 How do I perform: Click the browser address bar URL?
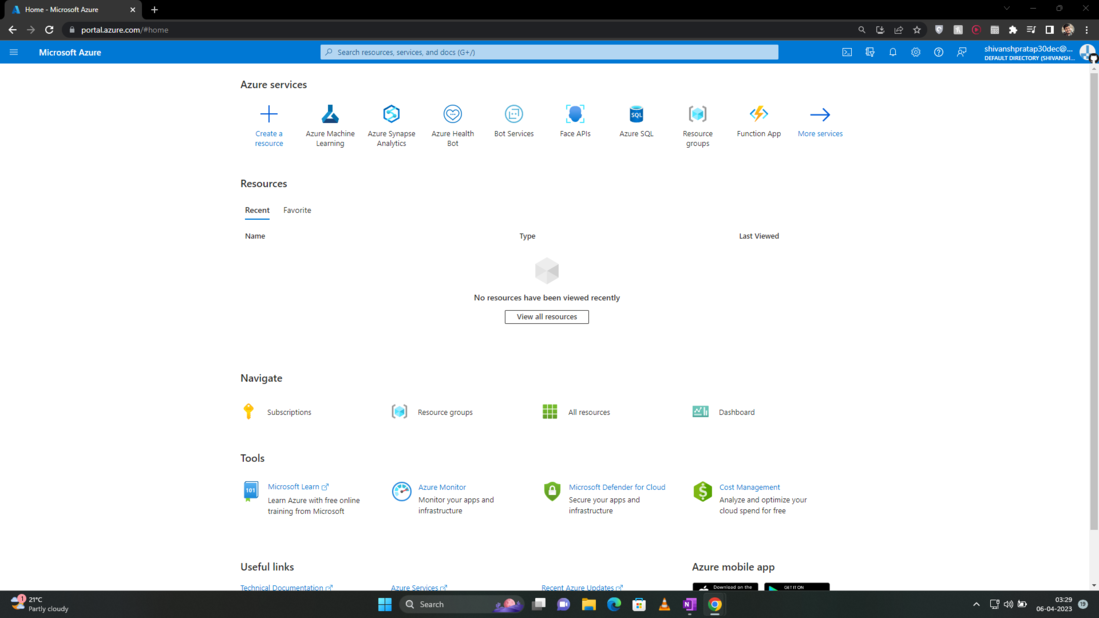click(x=124, y=29)
